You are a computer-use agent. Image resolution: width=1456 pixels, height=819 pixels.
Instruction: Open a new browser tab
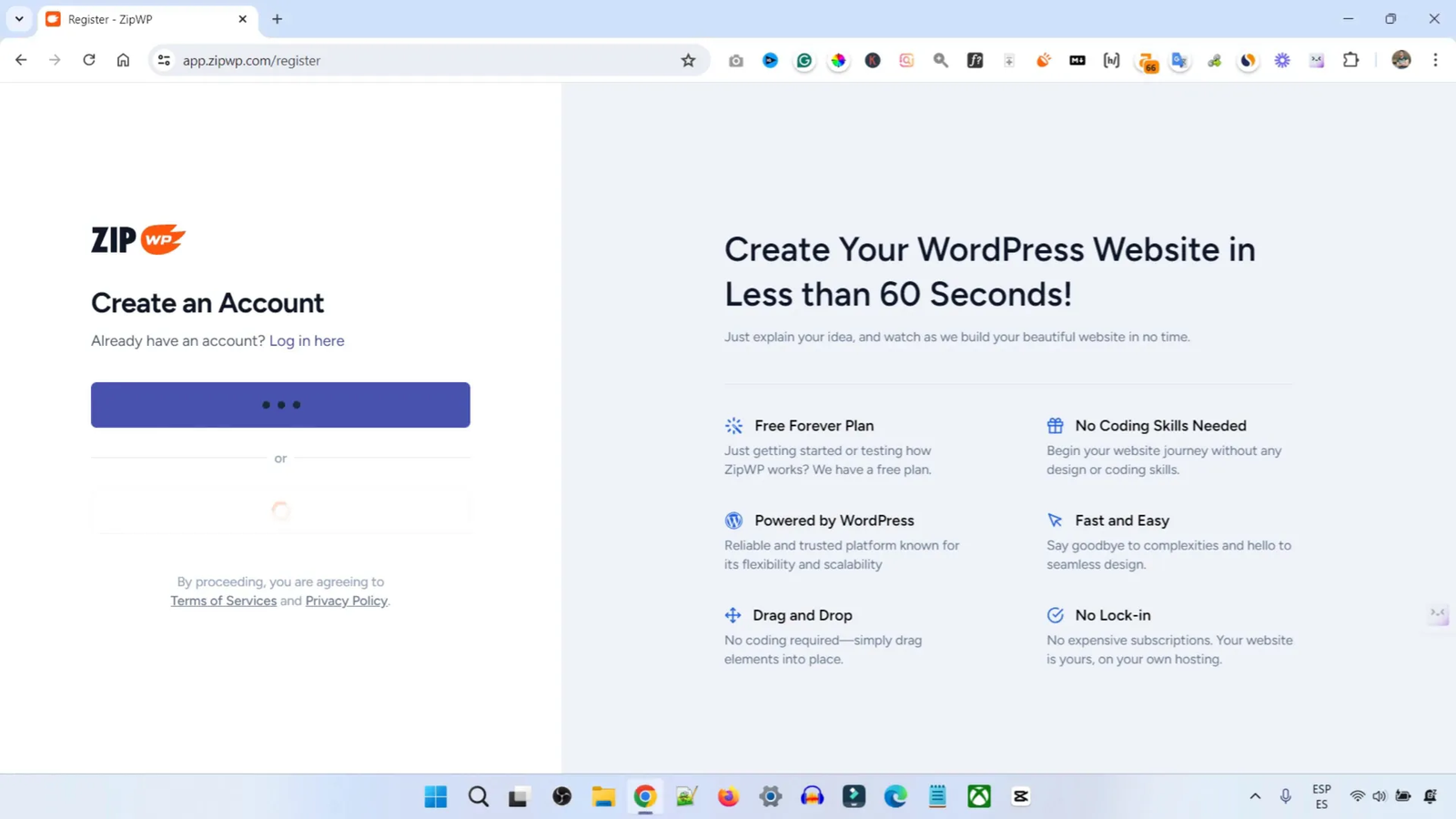pyautogui.click(x=278, y=19)
